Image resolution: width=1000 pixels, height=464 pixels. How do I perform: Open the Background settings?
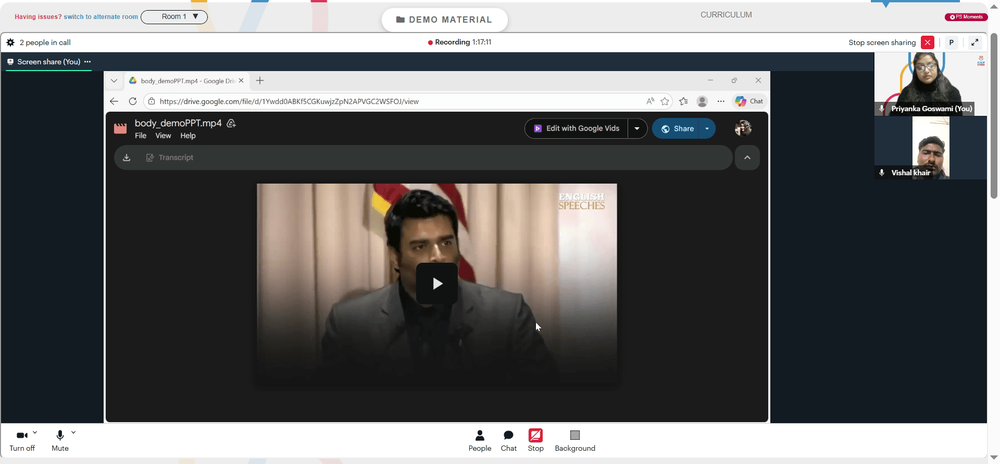[575, 440]
